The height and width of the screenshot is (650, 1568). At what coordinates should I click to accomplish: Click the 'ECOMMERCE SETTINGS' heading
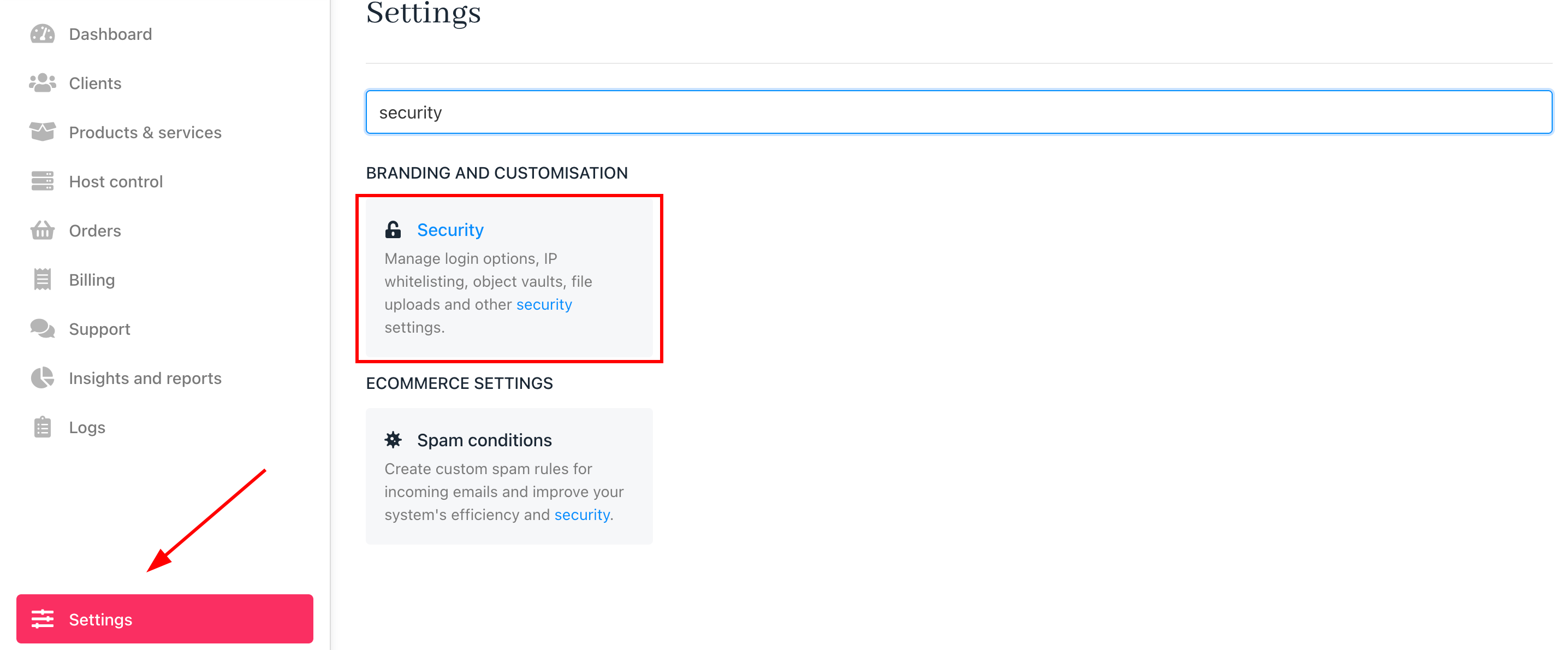tap(460, 383)
